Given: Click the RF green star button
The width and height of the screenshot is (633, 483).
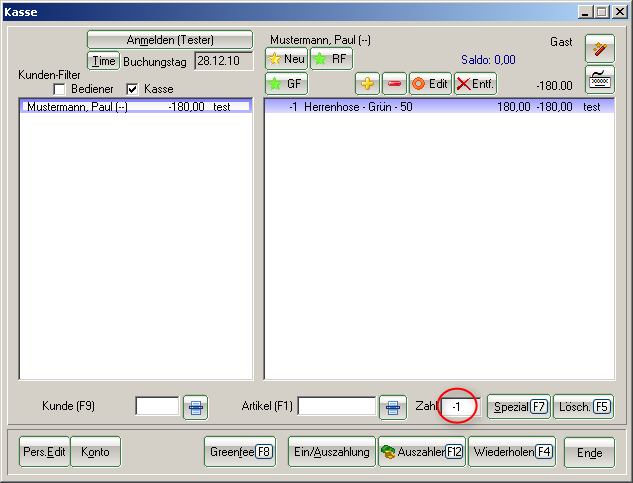Looking at the screenshot, I should 331,59.
